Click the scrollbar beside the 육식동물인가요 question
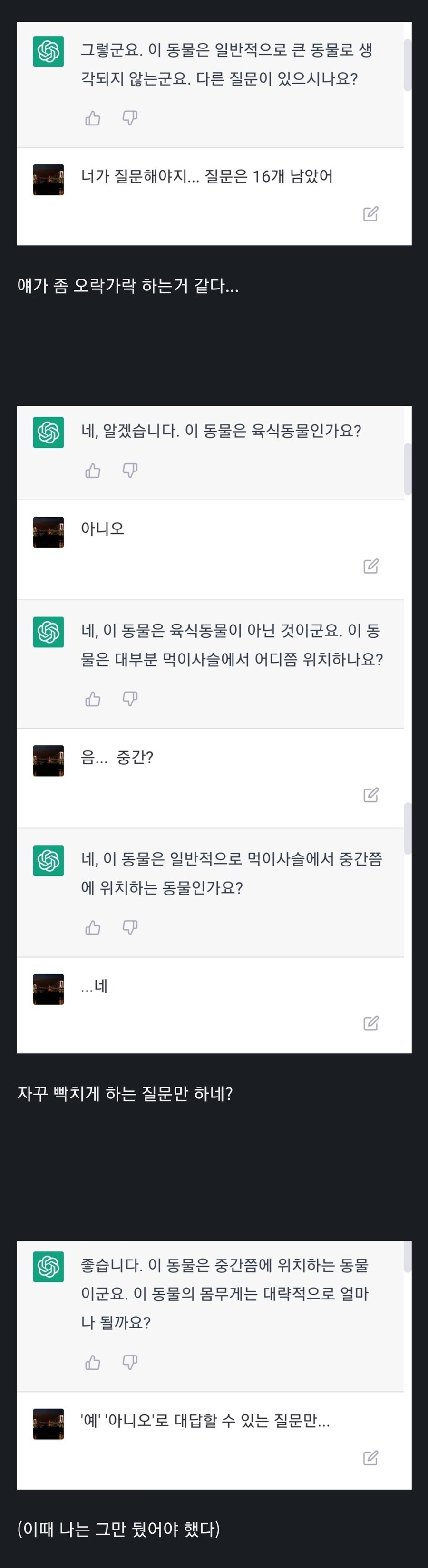 pyautogui.click(x=407, y=469)
